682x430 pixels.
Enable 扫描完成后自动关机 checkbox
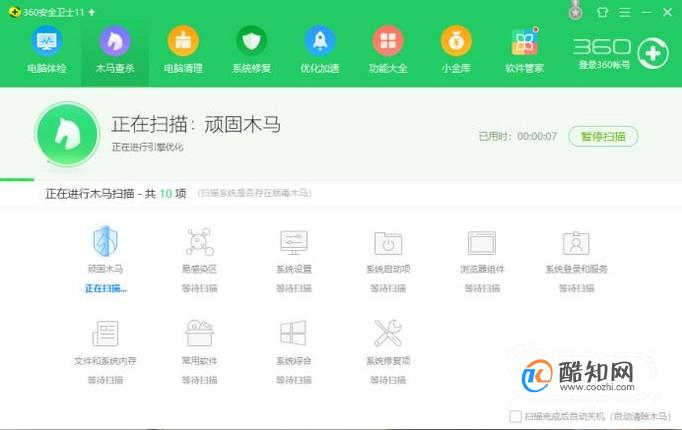(515, 416)
